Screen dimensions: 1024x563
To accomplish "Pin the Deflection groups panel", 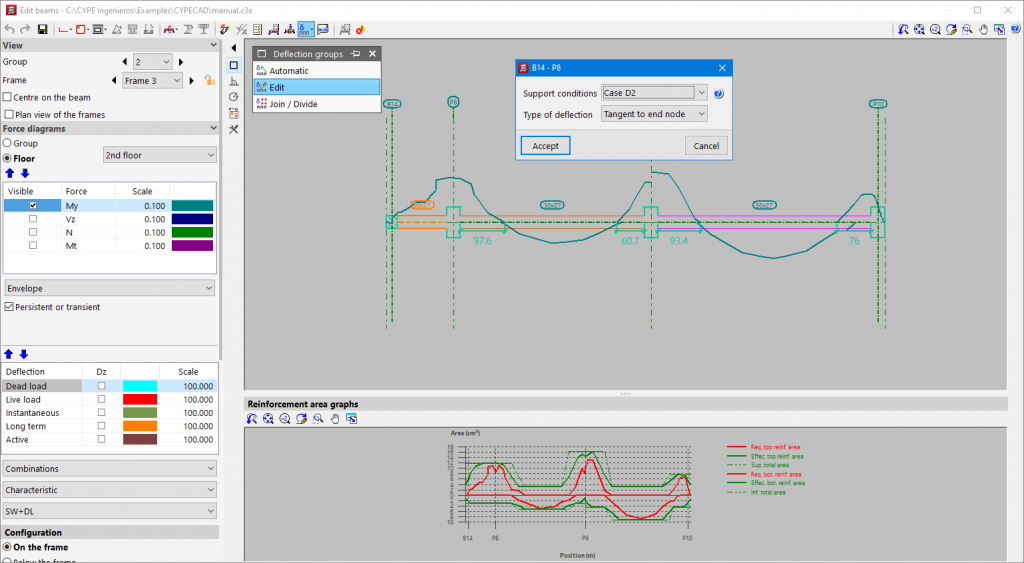I will 355,54.
